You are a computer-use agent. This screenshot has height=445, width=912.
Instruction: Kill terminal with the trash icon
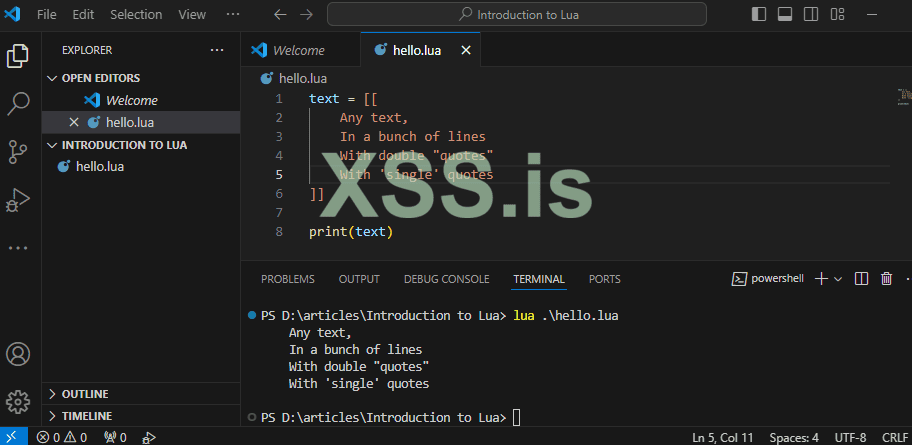click(886, 279)
